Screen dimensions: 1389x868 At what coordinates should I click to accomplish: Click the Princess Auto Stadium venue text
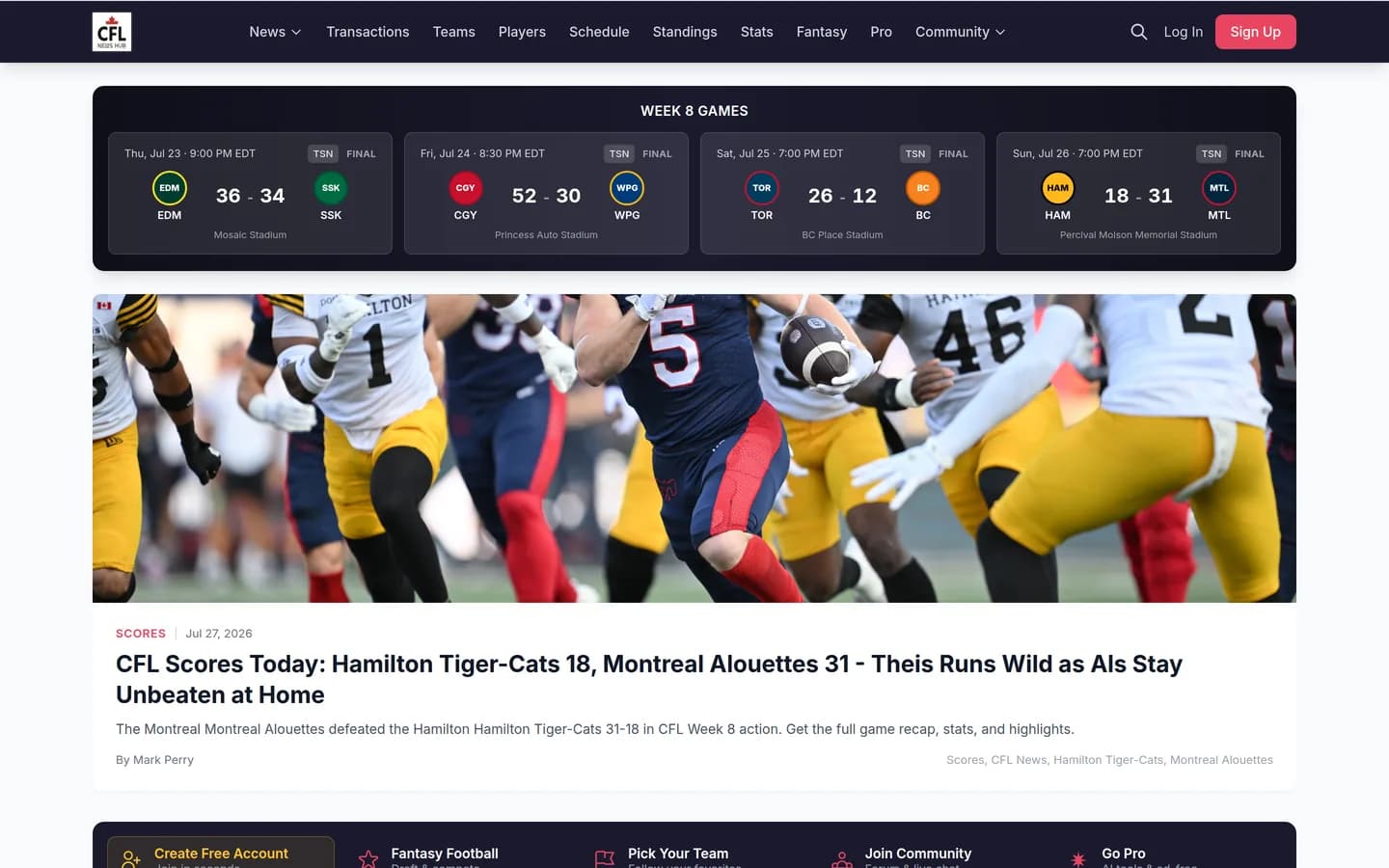[546, 234]
